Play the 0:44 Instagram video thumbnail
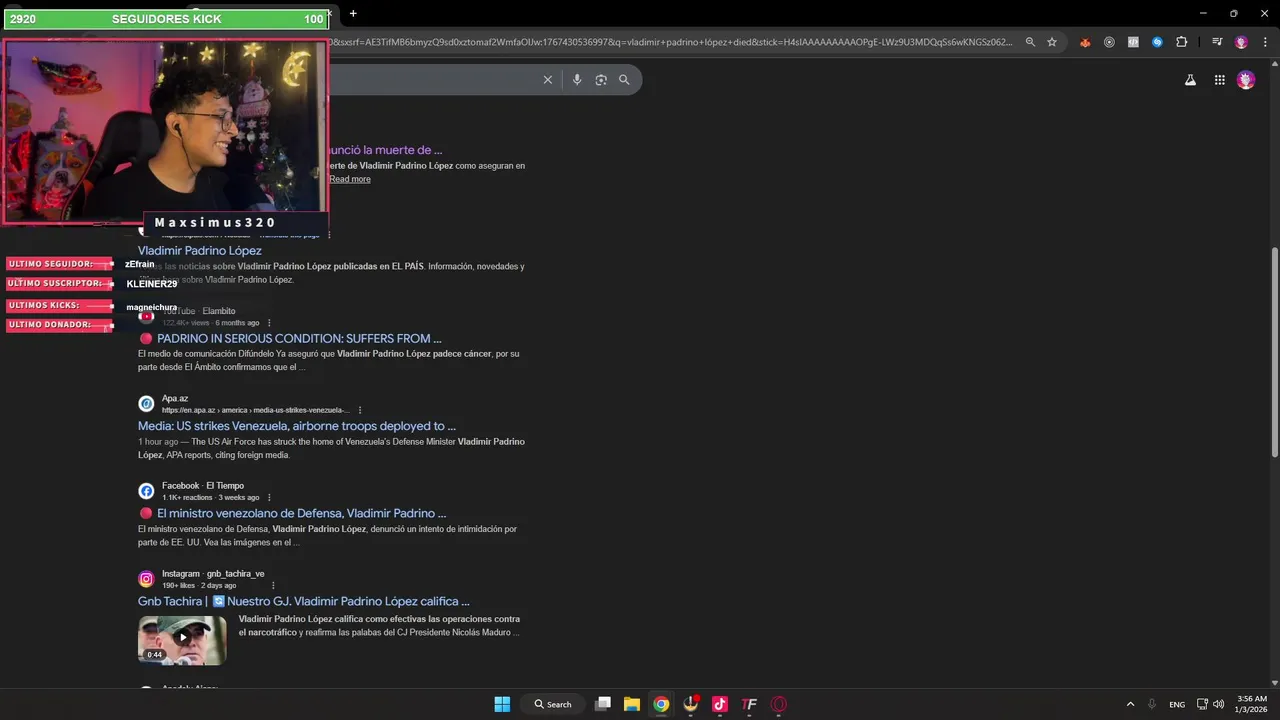 coord(182,640)
